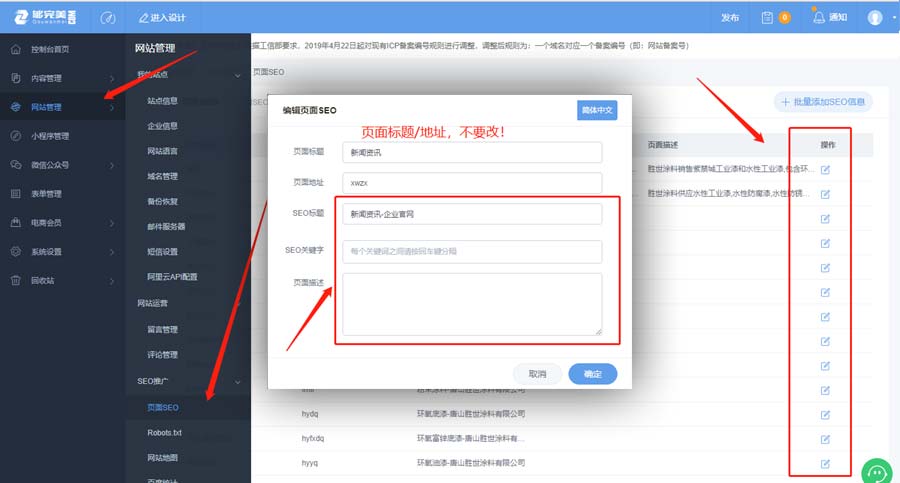The image size is (900, 483).
Task: Open the 通知 bell notifications
Action: 829,17
